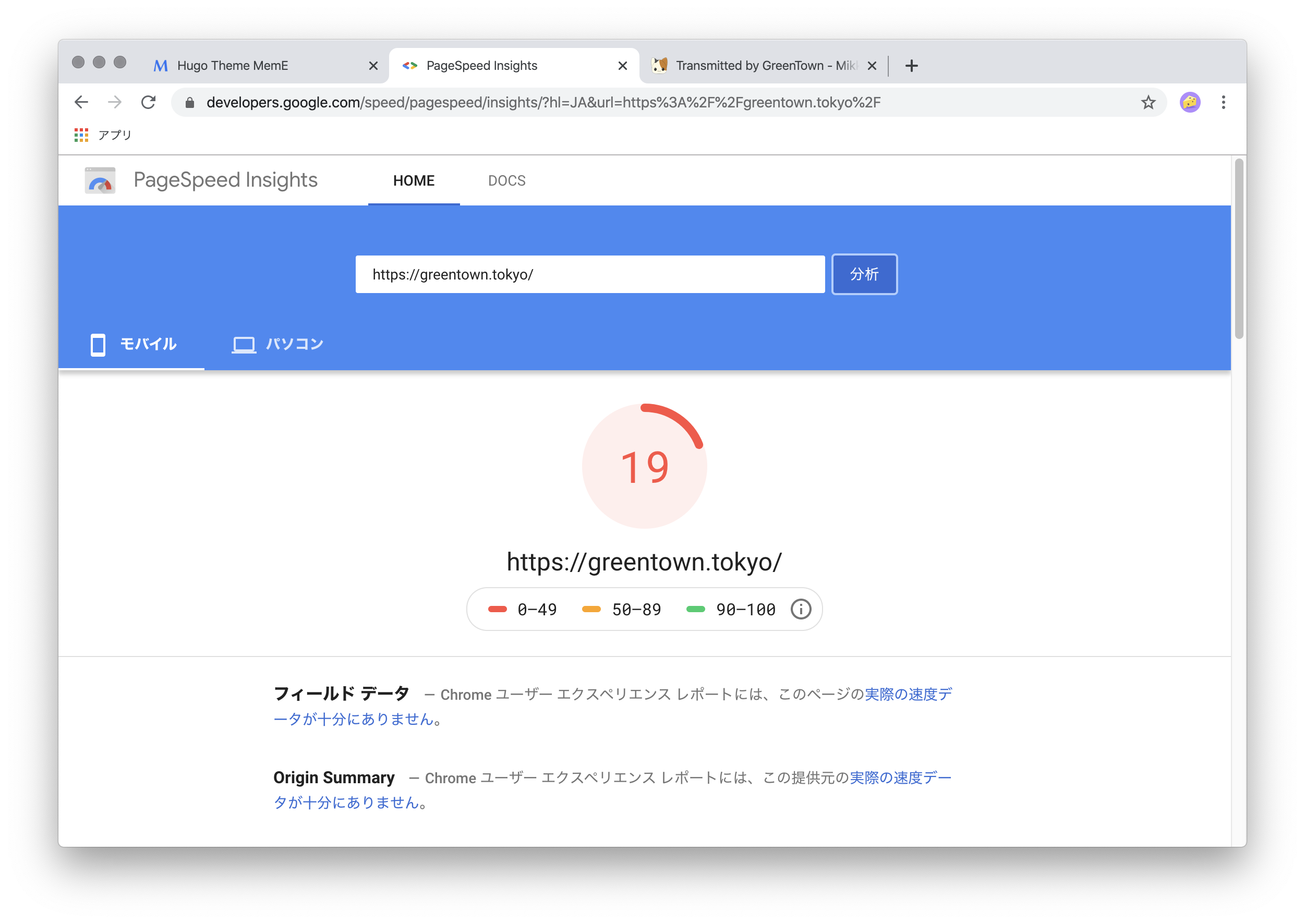Click the 分析 analyze button
This screenshot has height=924, width=1305.
[x=864, y=274]
